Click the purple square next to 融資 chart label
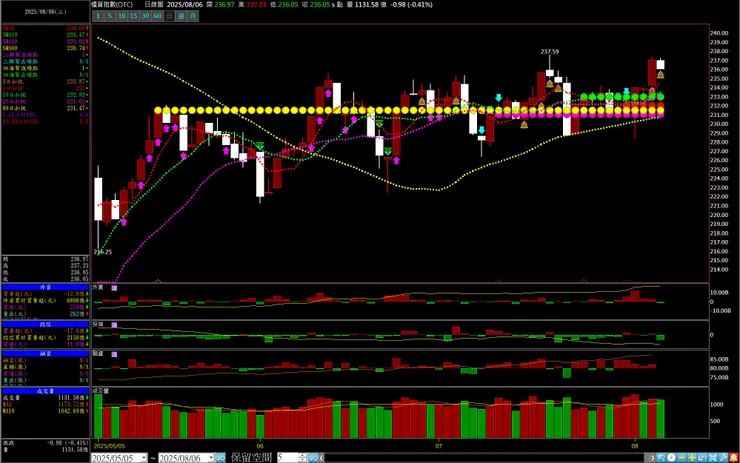The height and width of the screenshot is (463, 740). [x=114, y=354]
